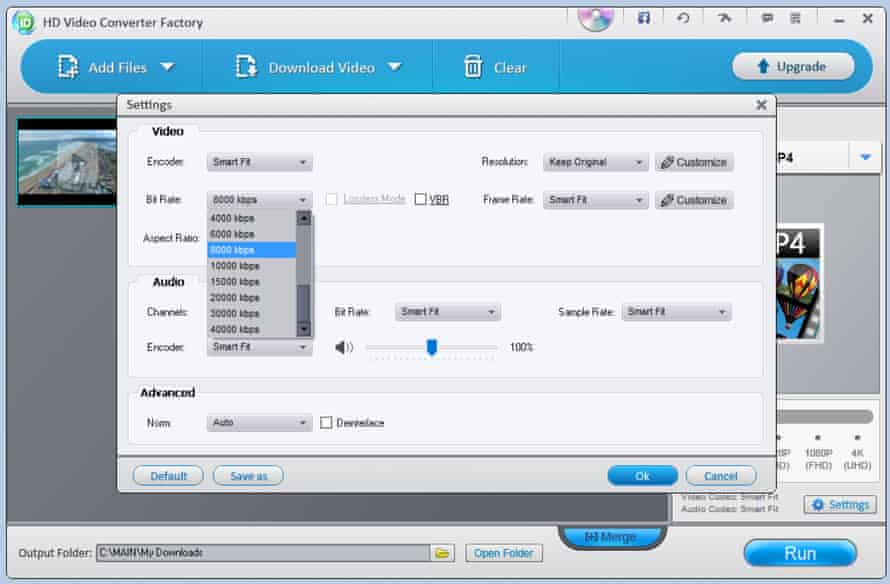The image size is (890, 584).
Task: Enable the VBR checkbox
Action: (421, 199)
